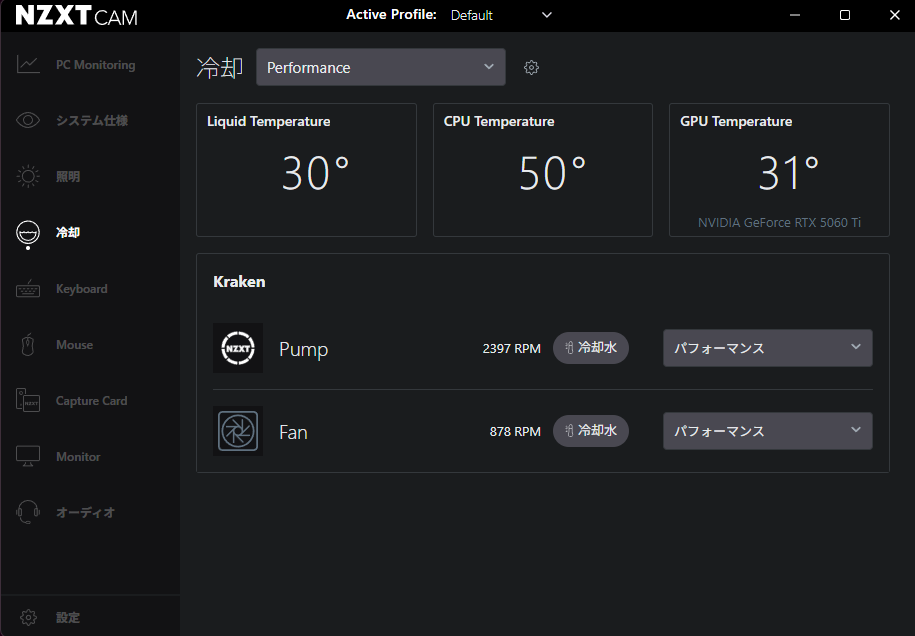Click the chevron on the Pump mode dropdown
This screenshot has width=915, height=636.
(855, 347)
